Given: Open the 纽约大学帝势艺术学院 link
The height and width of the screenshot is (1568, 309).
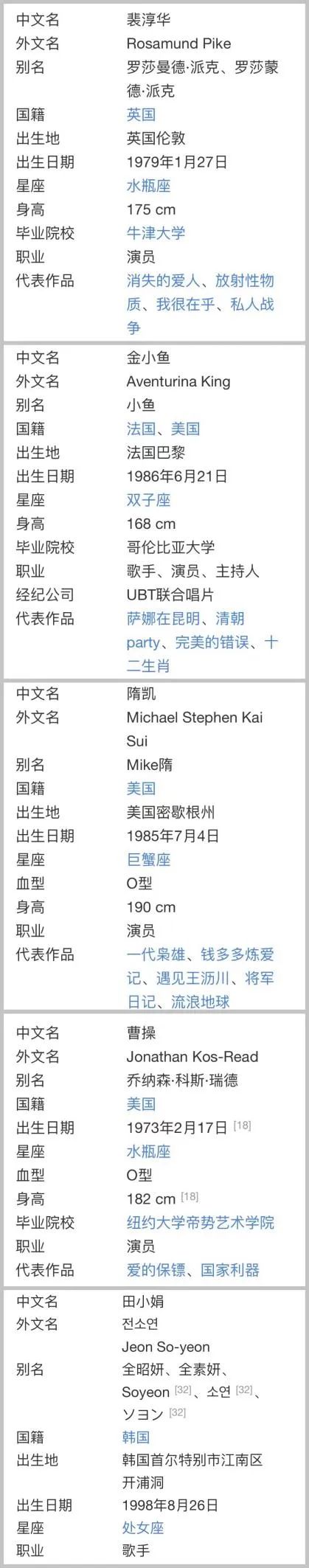Looking at the screenshot, I should coord(200,1222).
